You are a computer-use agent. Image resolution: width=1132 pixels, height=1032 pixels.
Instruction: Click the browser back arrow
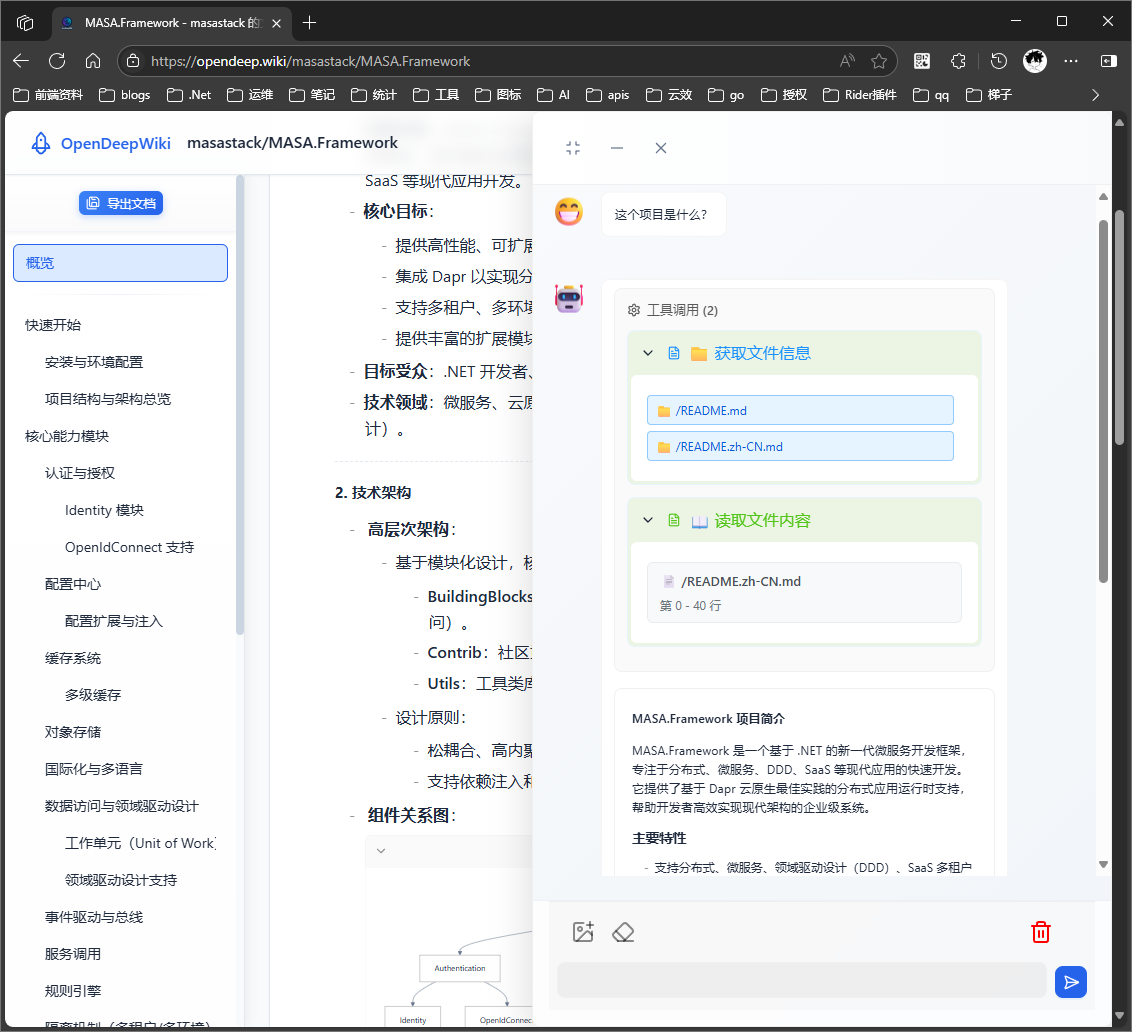(21, 61)
